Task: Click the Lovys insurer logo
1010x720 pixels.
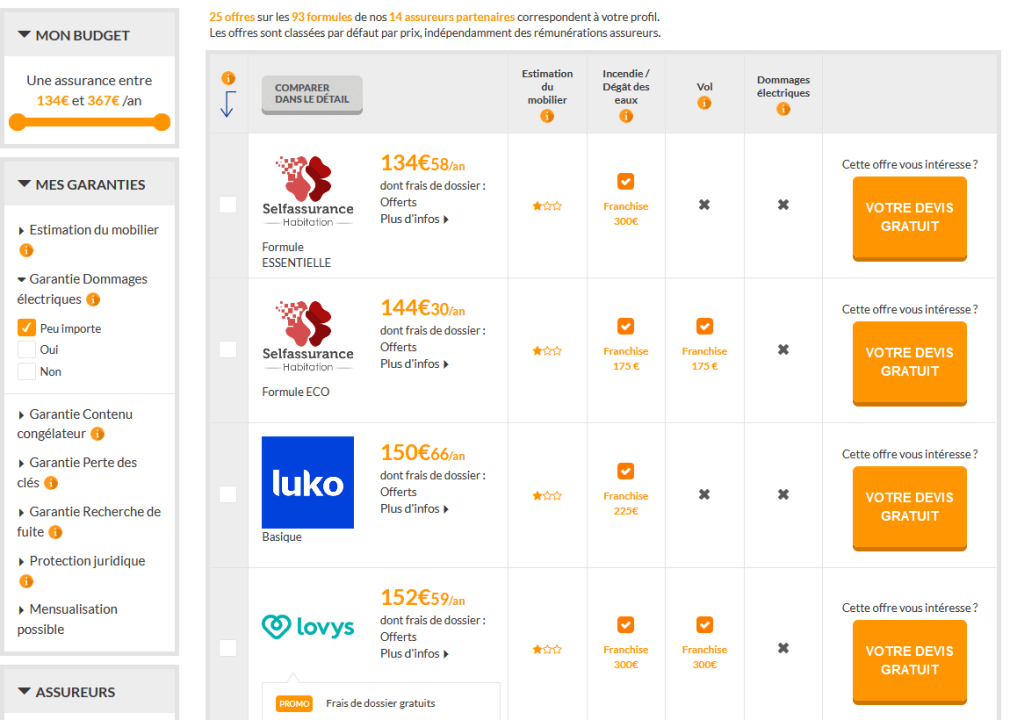Action: point(307,627)
